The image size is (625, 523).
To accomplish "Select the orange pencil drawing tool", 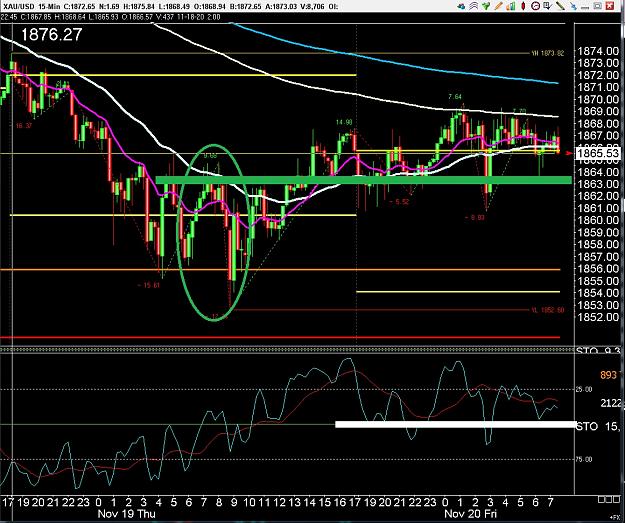I will [x=499, y=6].
